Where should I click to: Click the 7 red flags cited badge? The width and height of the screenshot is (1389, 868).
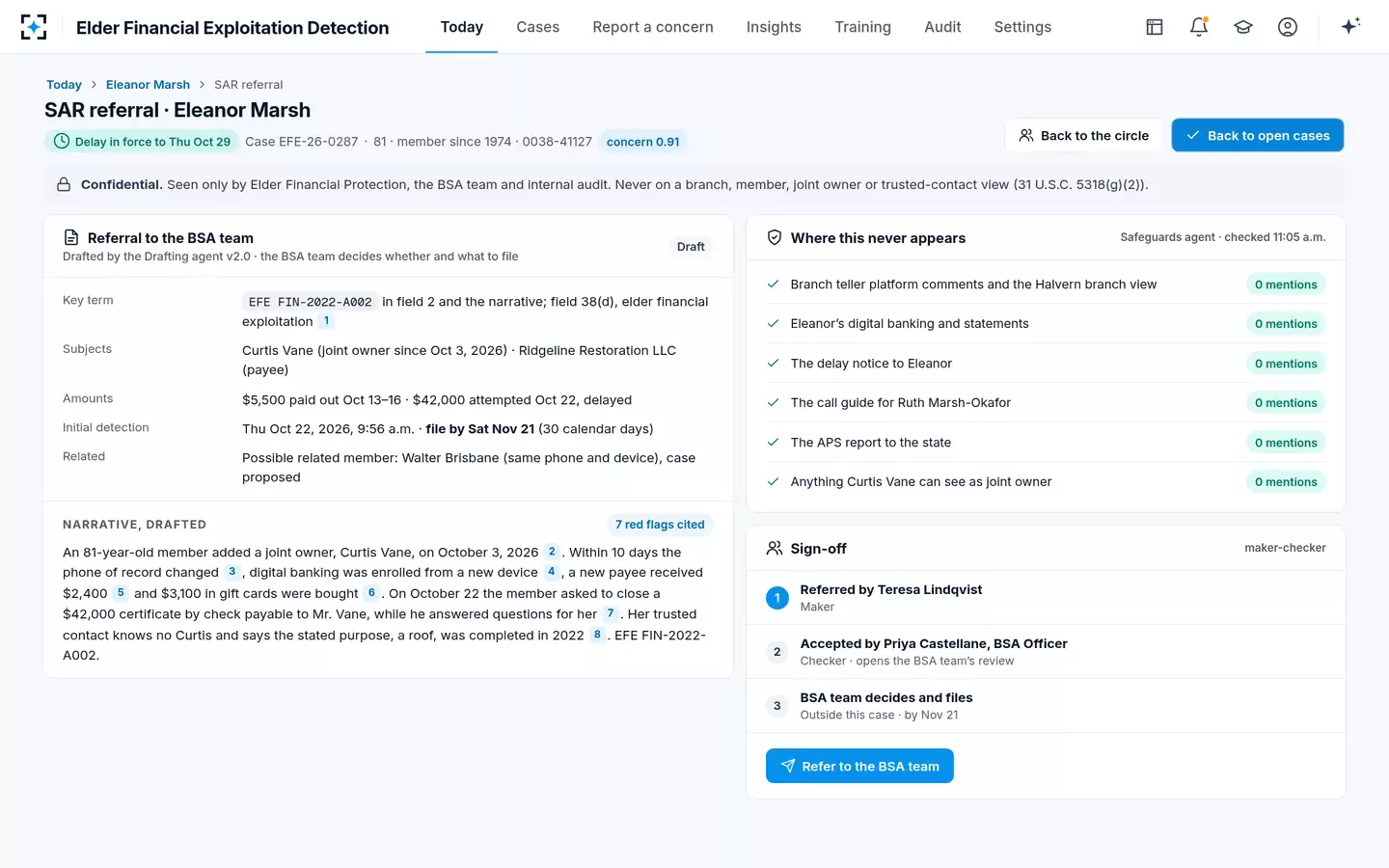pos(660,525)
